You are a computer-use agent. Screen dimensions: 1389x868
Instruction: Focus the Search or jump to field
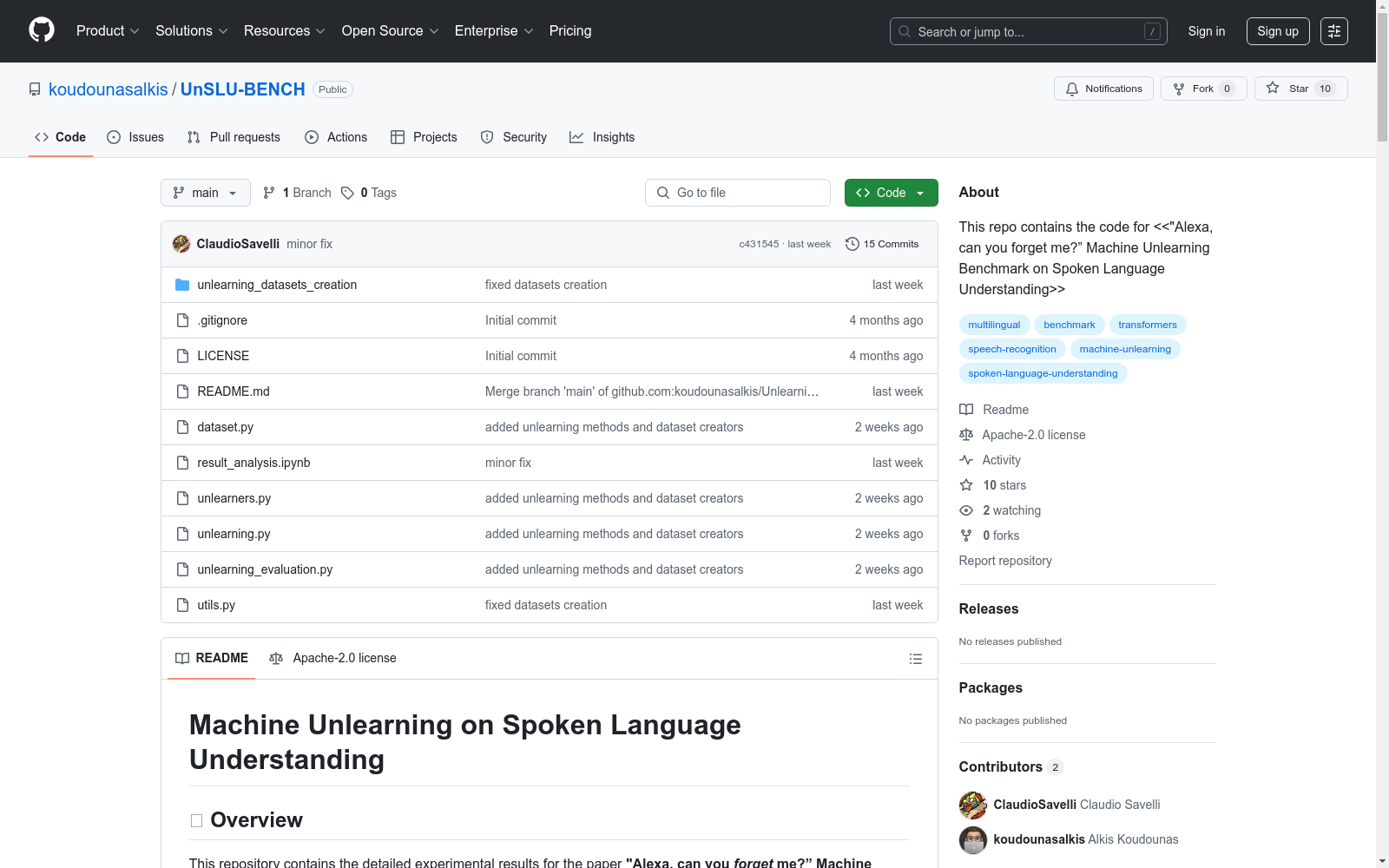click(x=1029, y=31)
